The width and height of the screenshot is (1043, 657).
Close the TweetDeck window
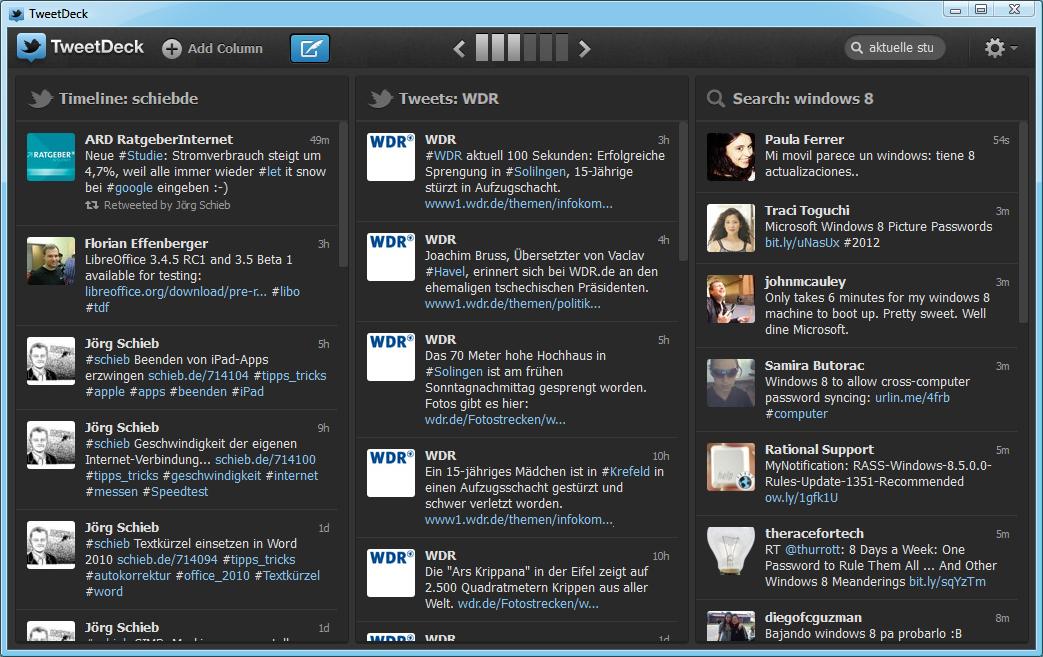pyautogui.click(x=1014, y=9)
